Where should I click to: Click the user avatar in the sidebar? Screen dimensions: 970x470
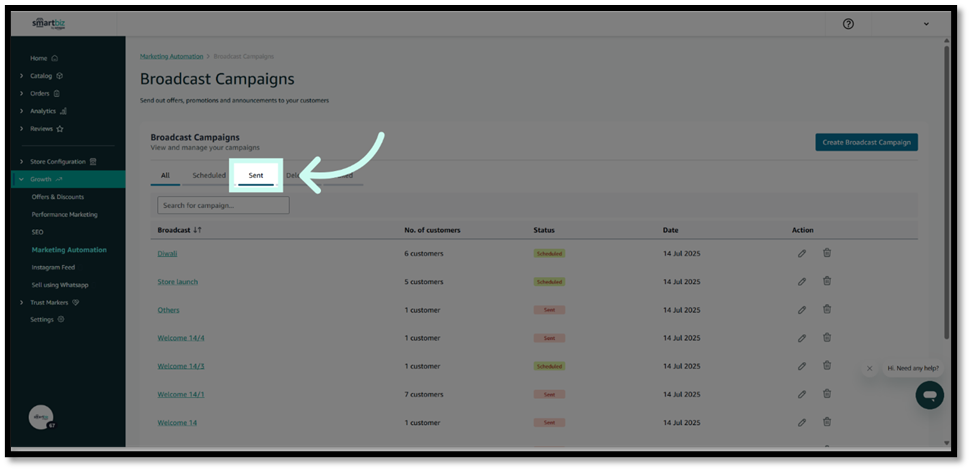(41, 417)
